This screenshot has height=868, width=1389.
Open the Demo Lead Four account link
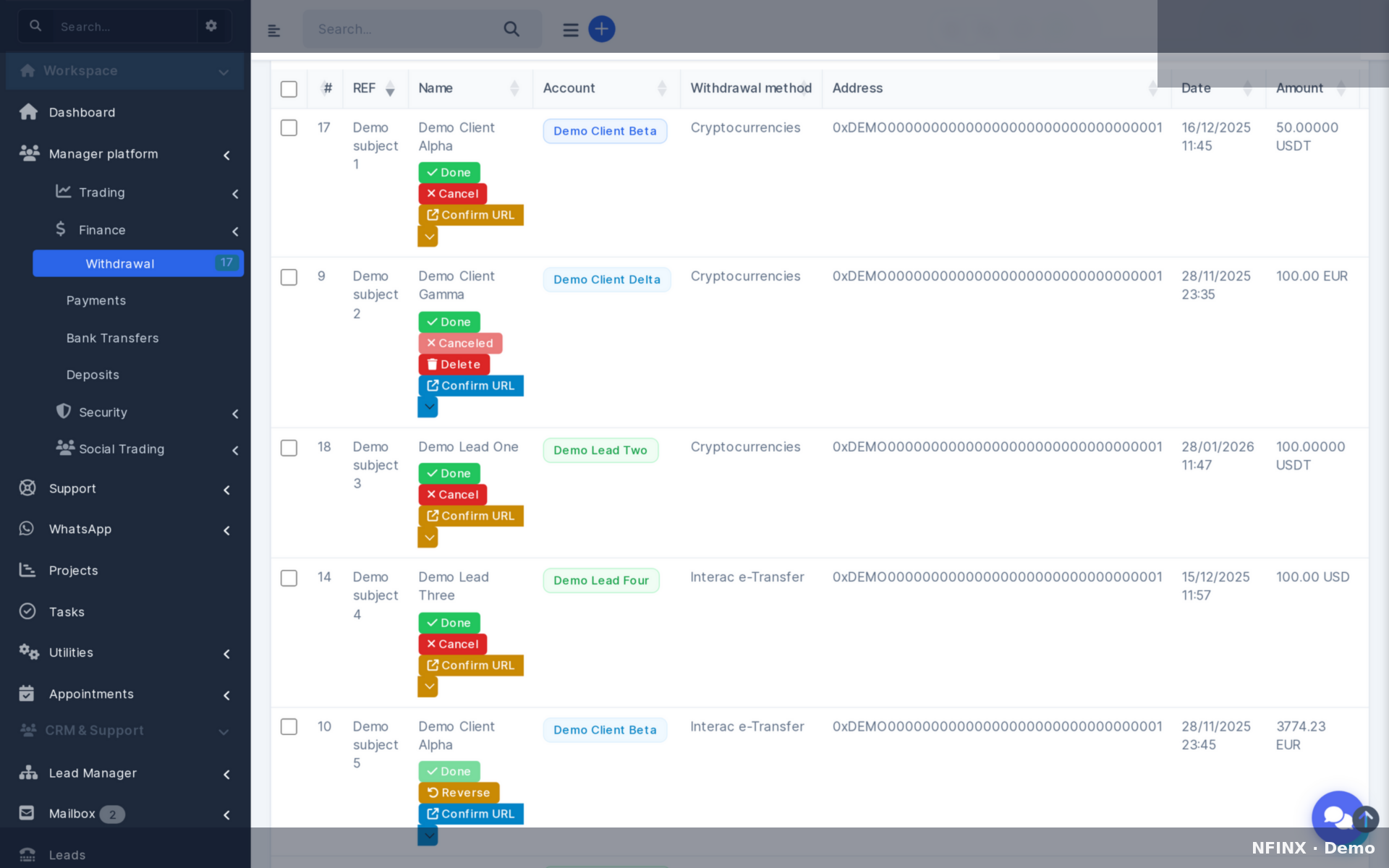click(601, 581)
